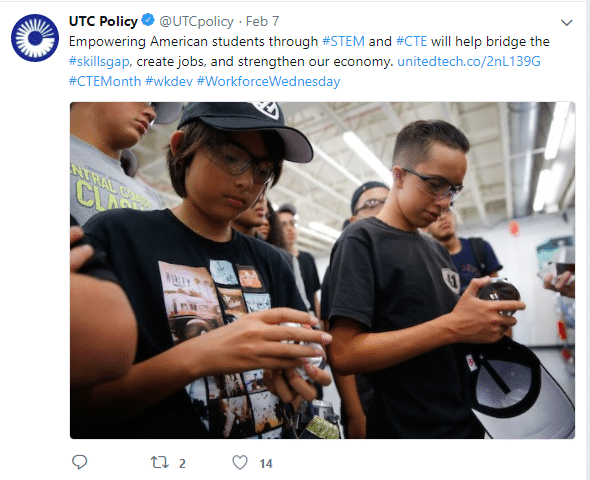Viewport: 590px width, 480px height.
Task: Visit the unitedtech.co/2nL139G link
Action: click(469, 61)
